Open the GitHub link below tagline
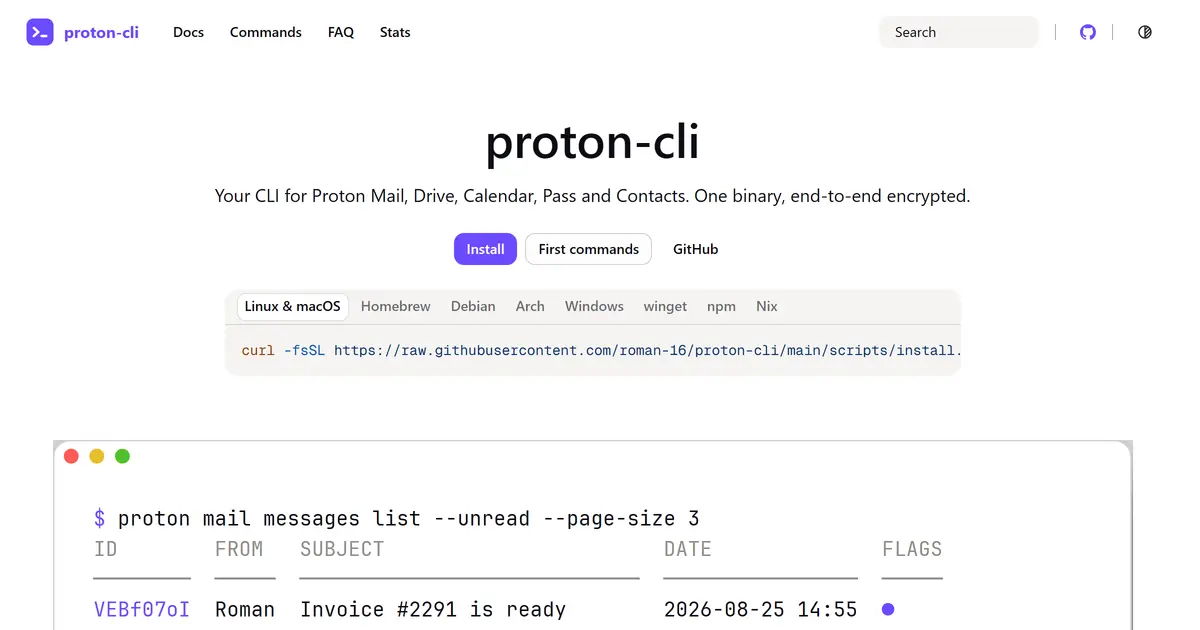The image size is (1200, 630). coord(695,249)
